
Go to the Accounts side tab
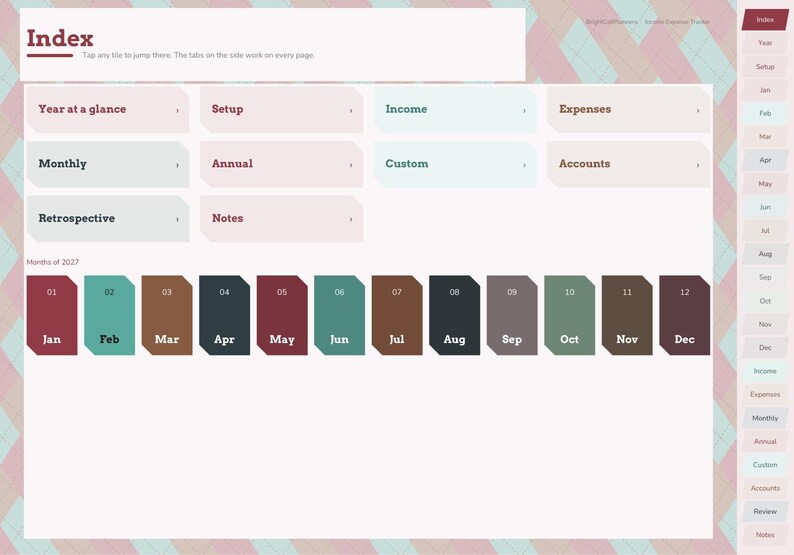click(765, 488)
